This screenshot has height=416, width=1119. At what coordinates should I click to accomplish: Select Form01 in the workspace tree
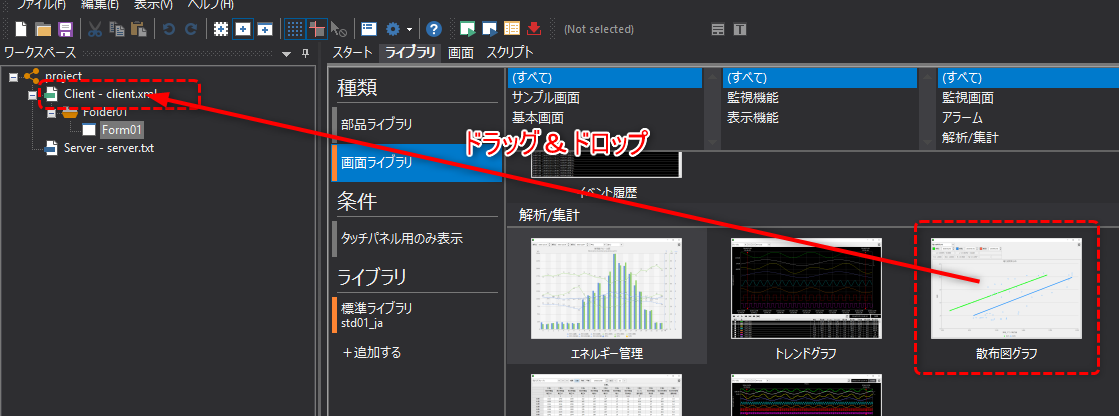click(x=122, y=130)
